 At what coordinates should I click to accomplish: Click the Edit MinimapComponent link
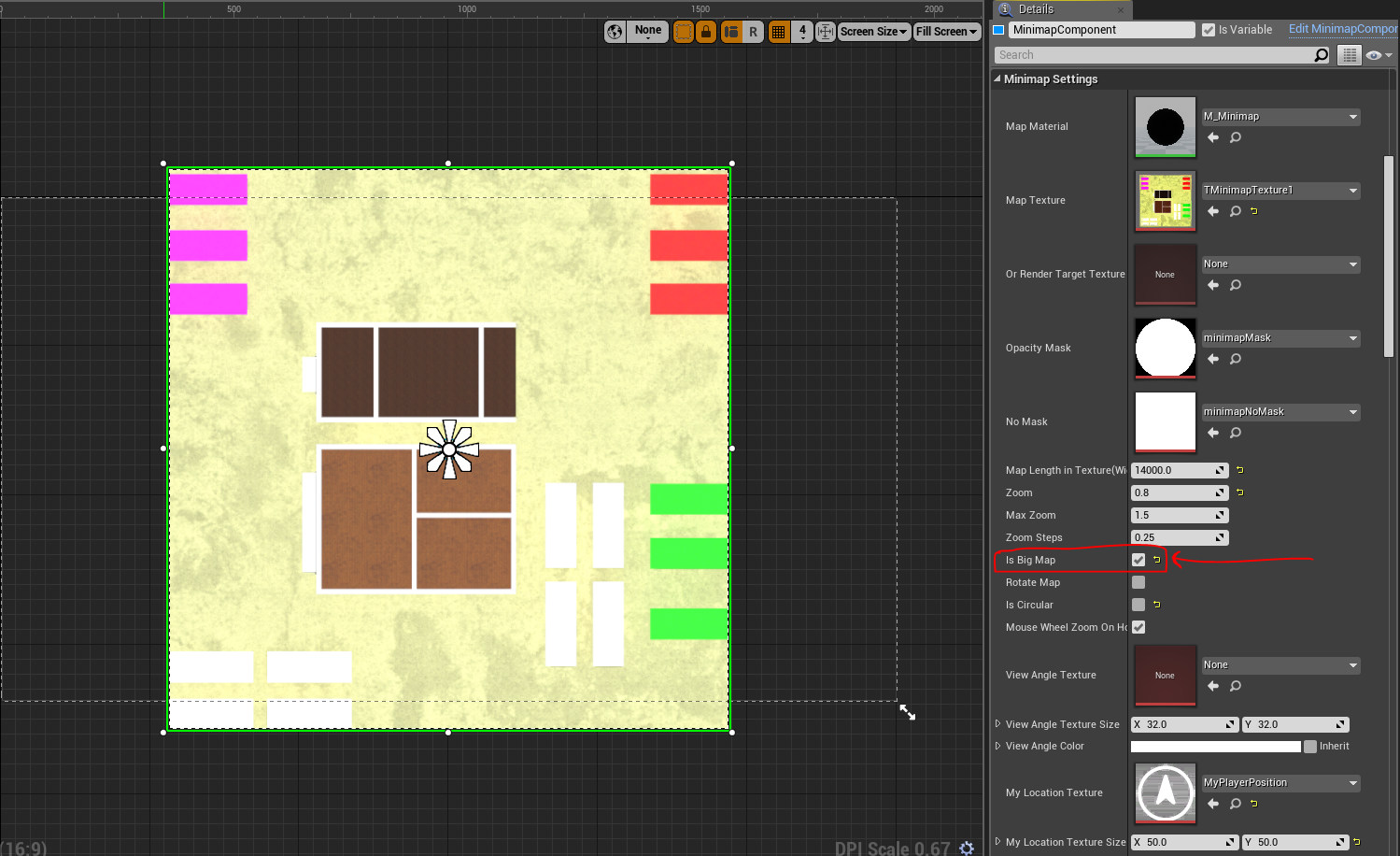(x=1342, y=29)
